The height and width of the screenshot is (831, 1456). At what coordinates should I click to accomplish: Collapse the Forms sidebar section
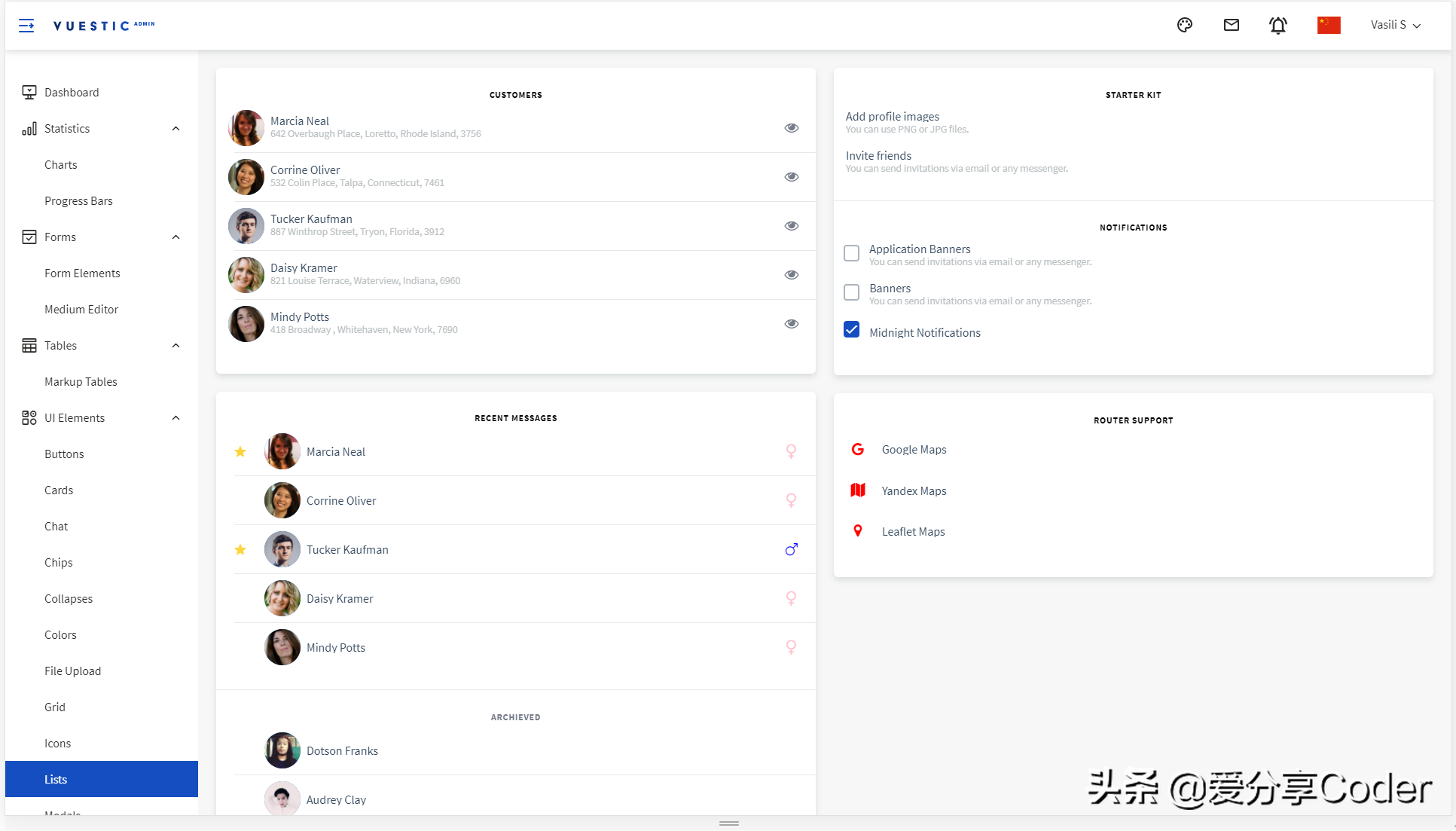pos(177,237)
